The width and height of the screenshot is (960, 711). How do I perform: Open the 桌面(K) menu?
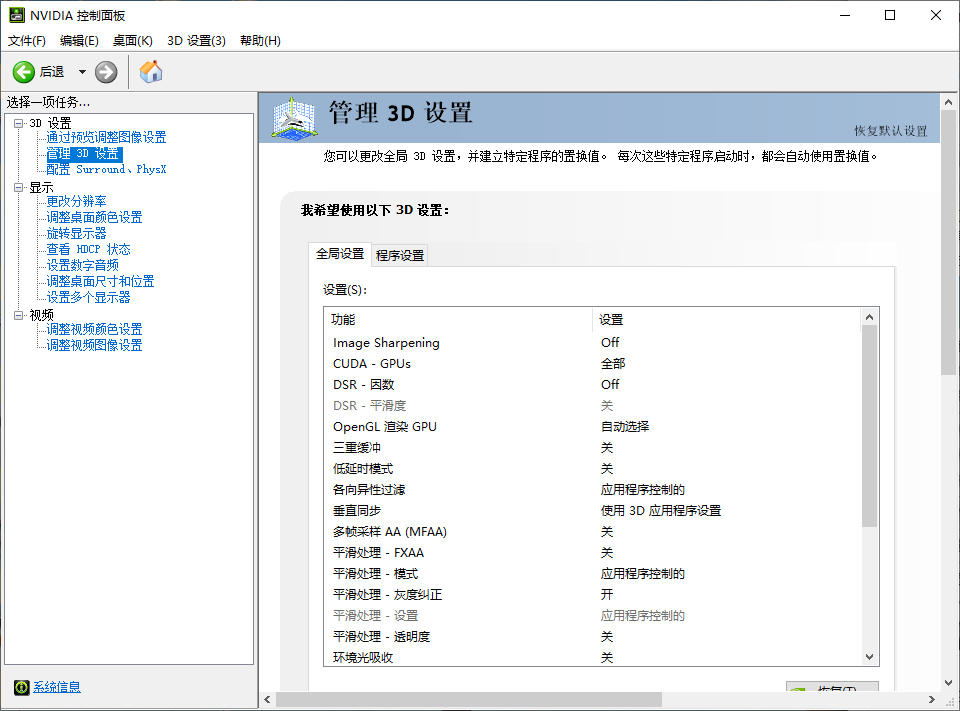(132, 40)
